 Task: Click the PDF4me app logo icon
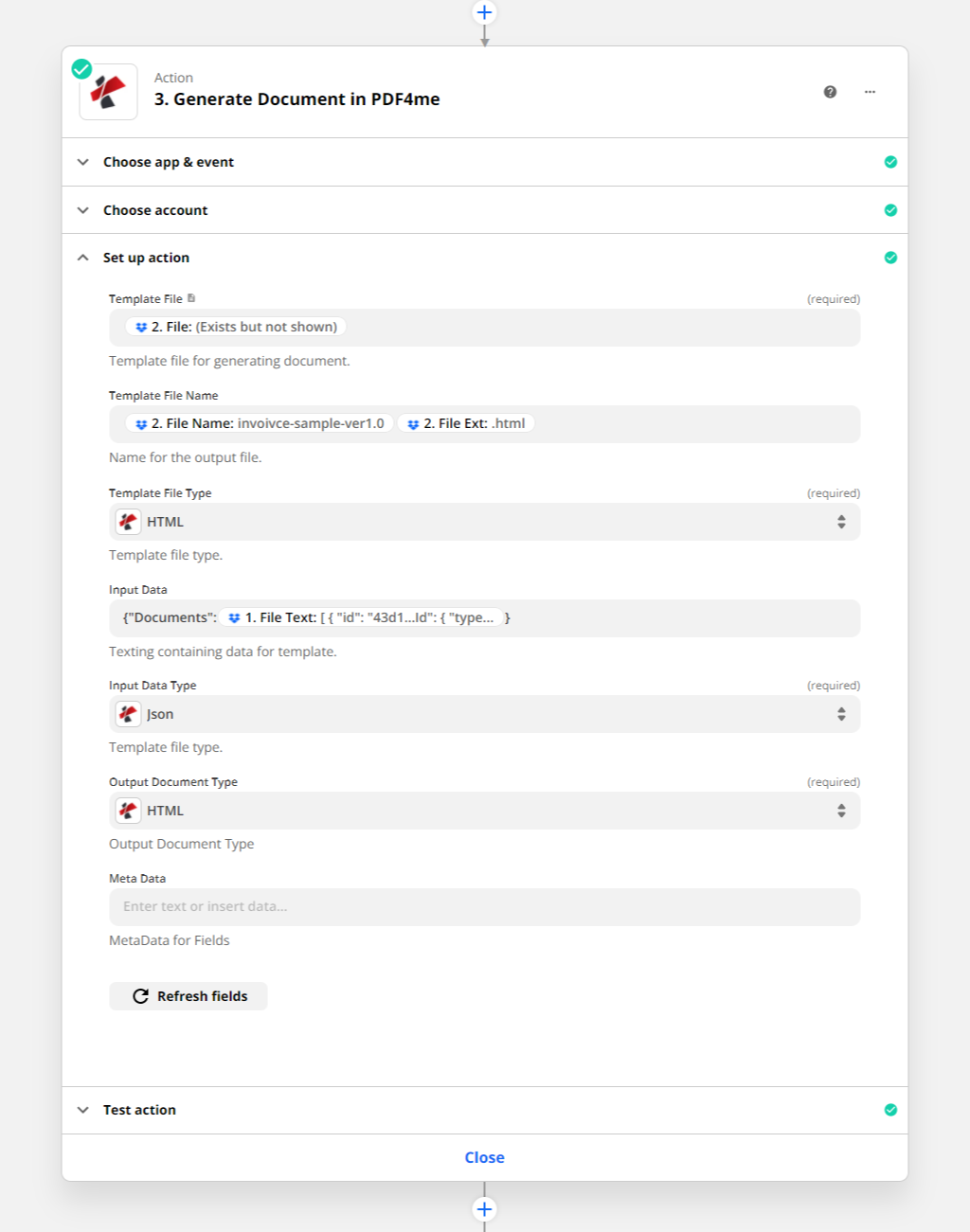[108, 92]
